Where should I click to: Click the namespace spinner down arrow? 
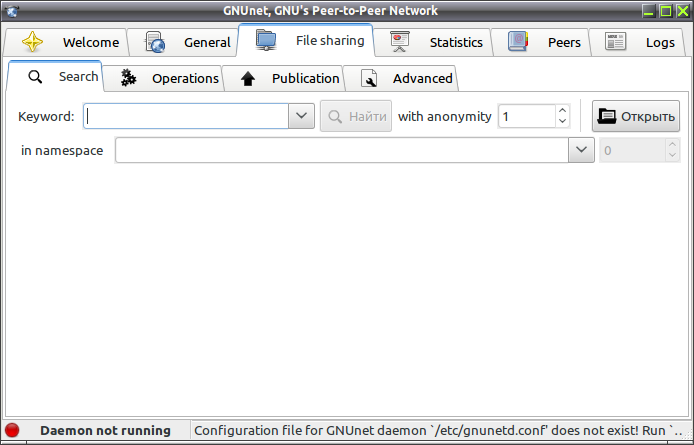[x=672, y=155]
